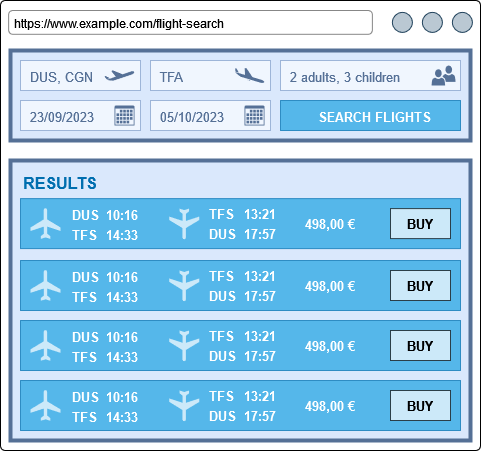Image resolution: width=481 pixels, height=451 pixels.
Task: Click the passengers icon beside 2 adults
Action: pyautogui.click(x=443, y=76)
